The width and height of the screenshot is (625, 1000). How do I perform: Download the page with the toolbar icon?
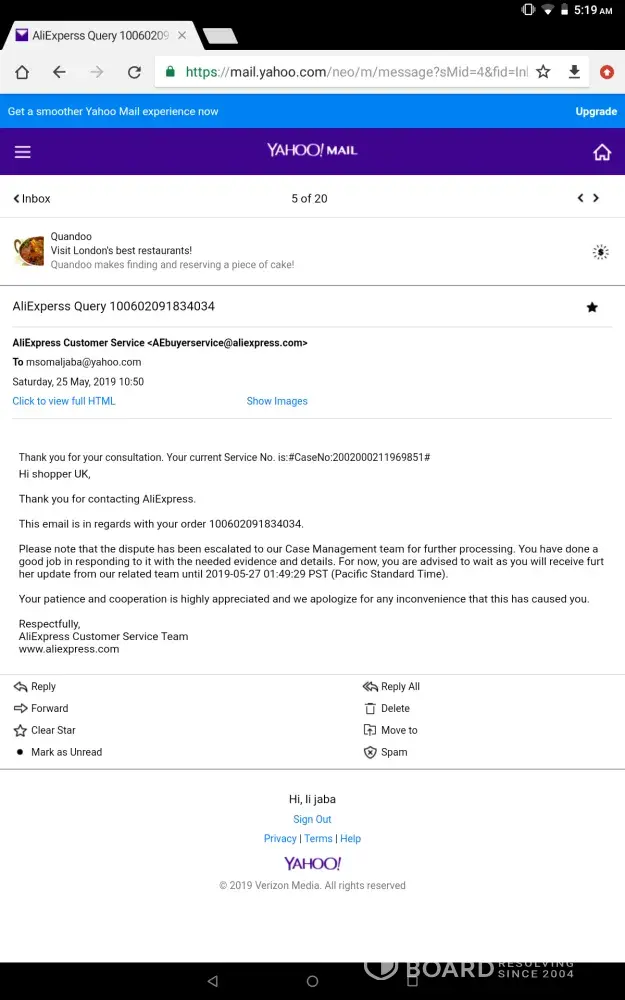click(x=574, y=72)
